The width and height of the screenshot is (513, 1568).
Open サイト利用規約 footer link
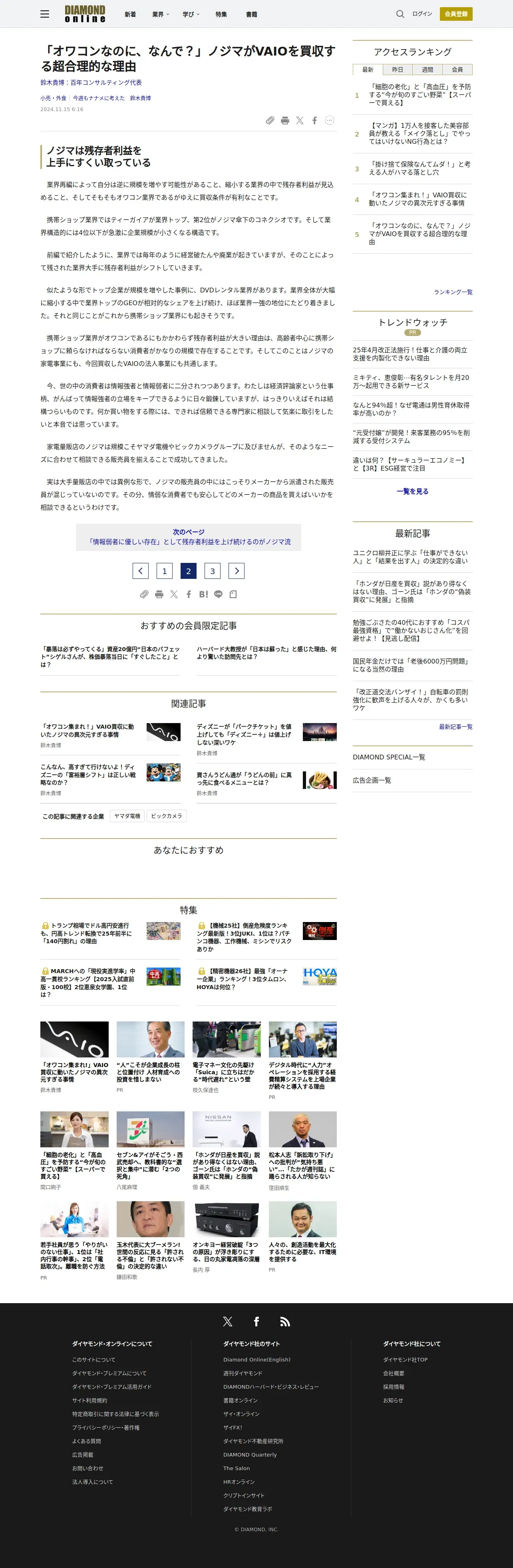(89, 1401)
